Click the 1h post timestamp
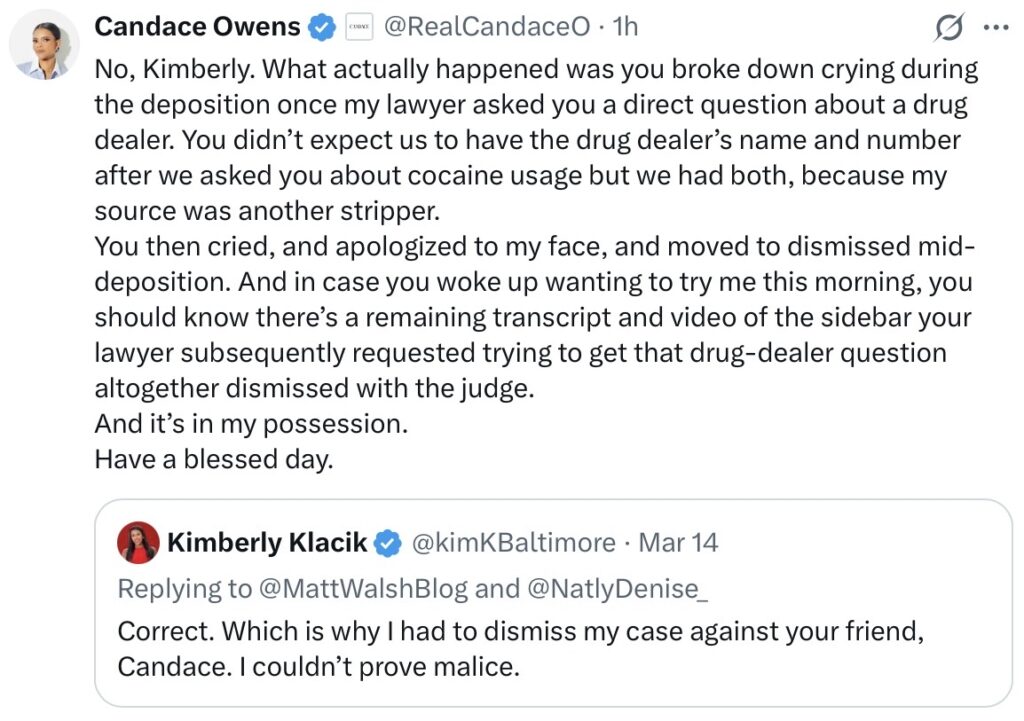Screen dimensions: 1024x721 click(x=625, y=28)
